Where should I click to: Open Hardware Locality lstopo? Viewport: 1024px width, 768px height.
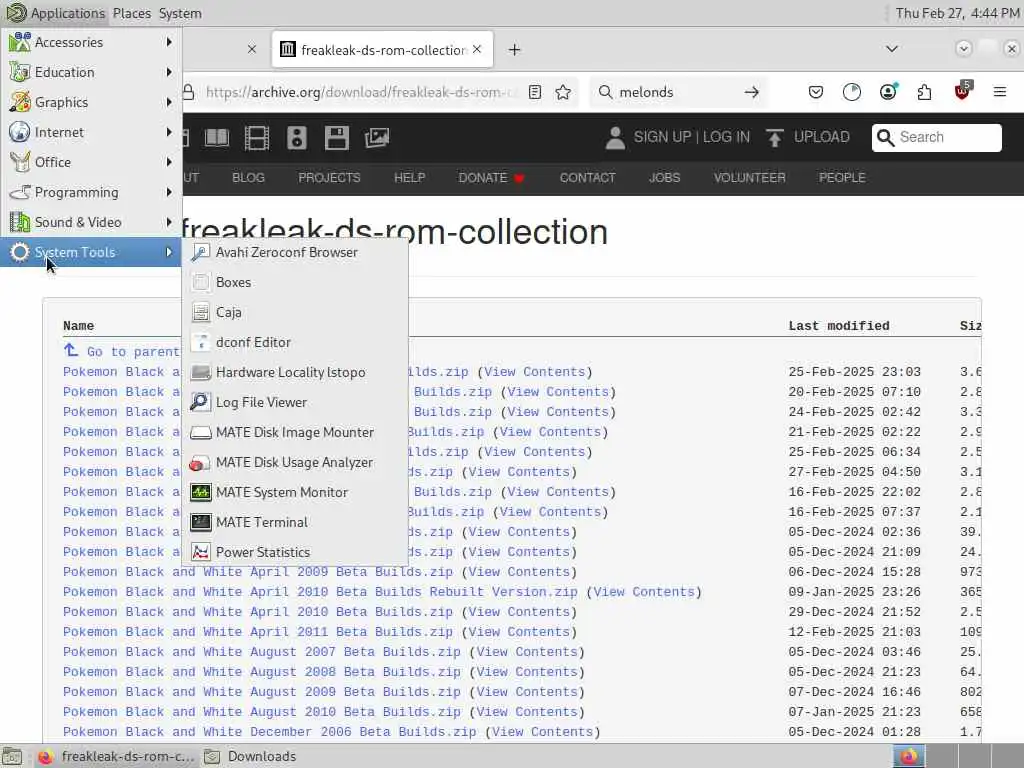click(x=295, y=372)
